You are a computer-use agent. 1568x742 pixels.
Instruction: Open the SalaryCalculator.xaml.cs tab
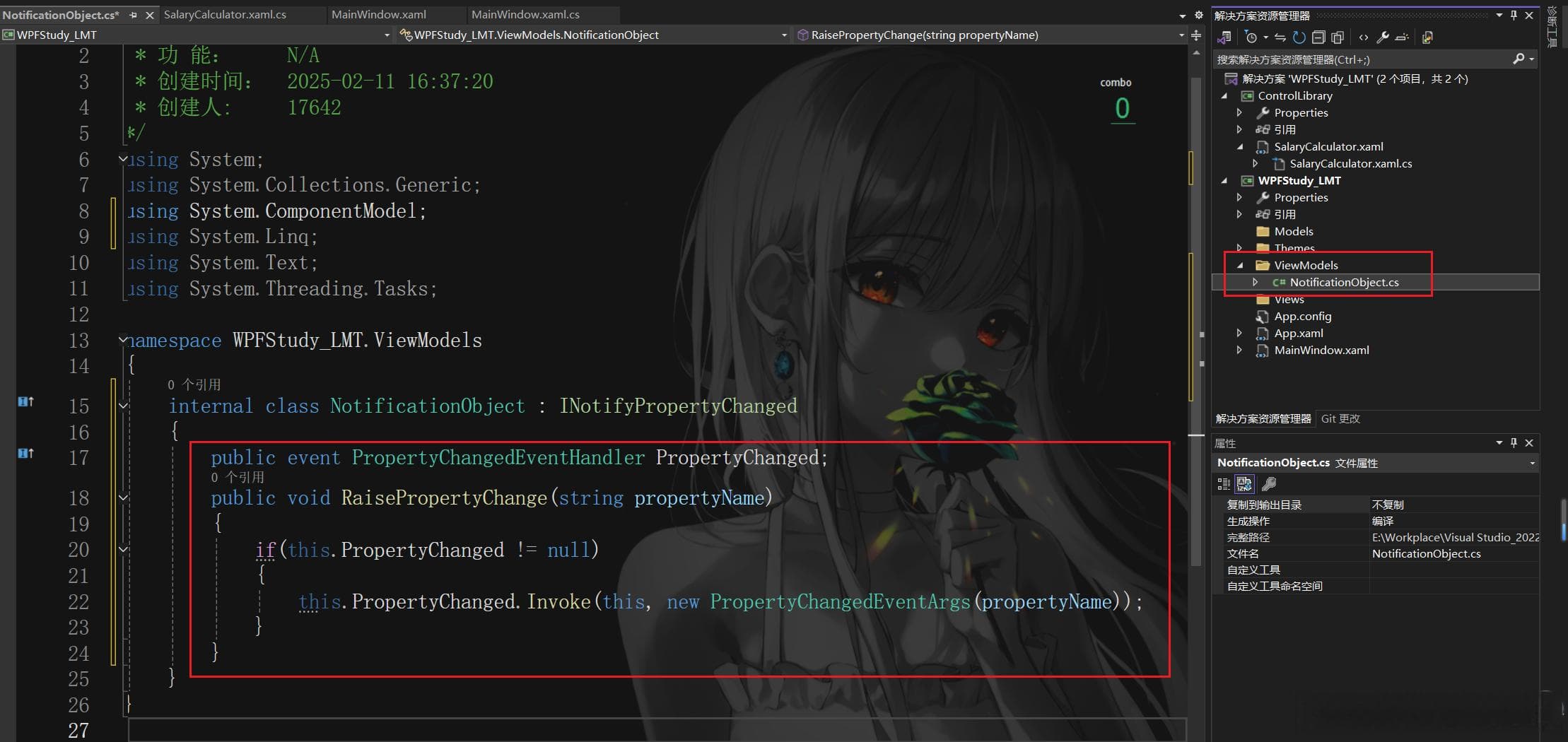[x=225, y=14]
